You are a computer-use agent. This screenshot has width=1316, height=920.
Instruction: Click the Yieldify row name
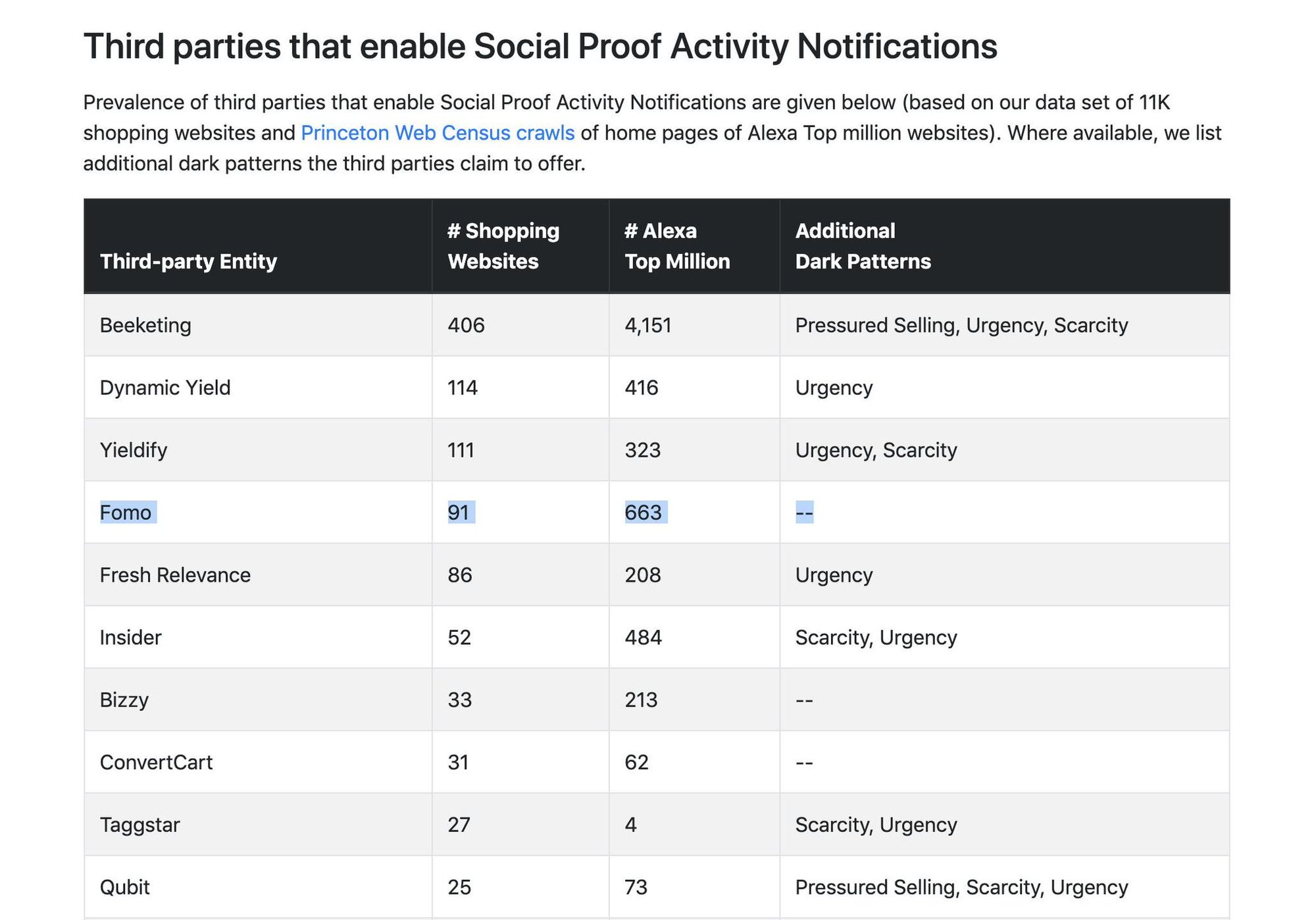pos(134,450)
